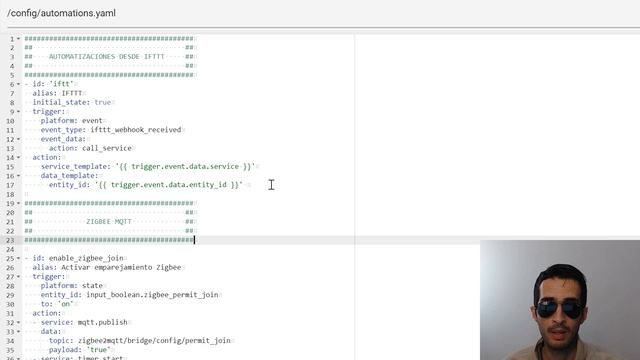Click the 'platform: event' line

pyautogui.click(x=71, y=121)
